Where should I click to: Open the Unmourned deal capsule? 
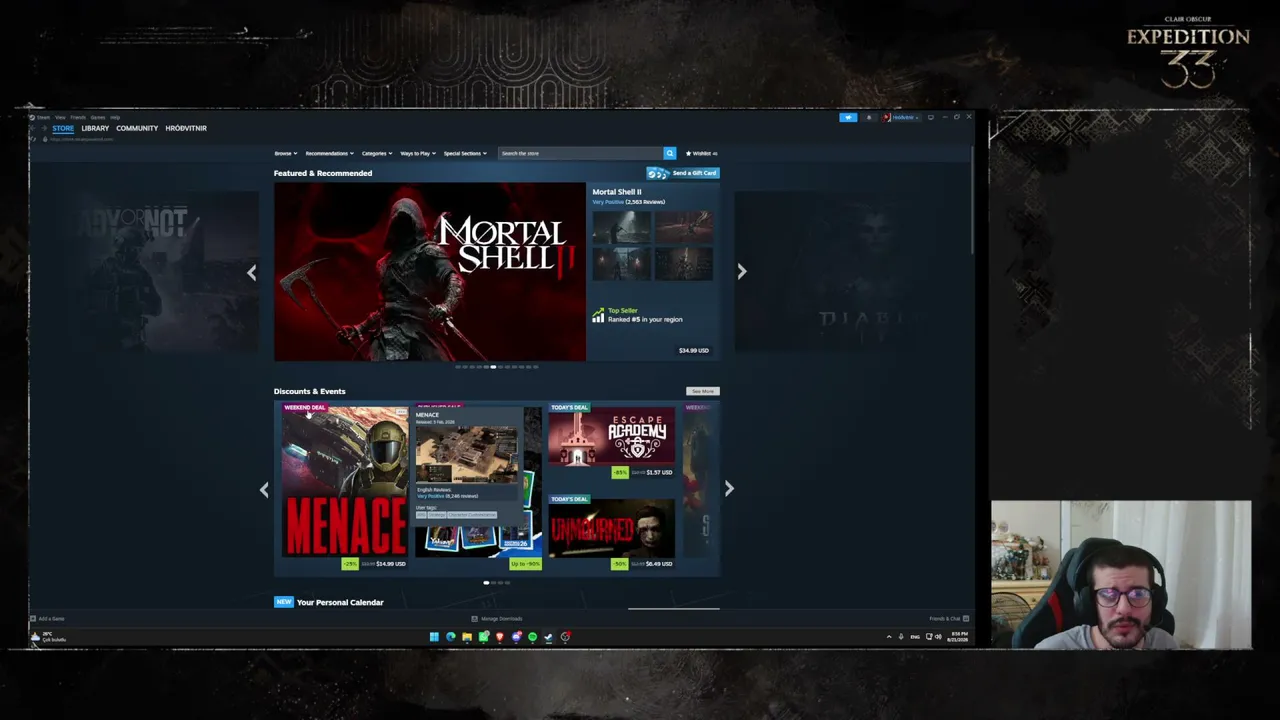(x=611, y=532)
